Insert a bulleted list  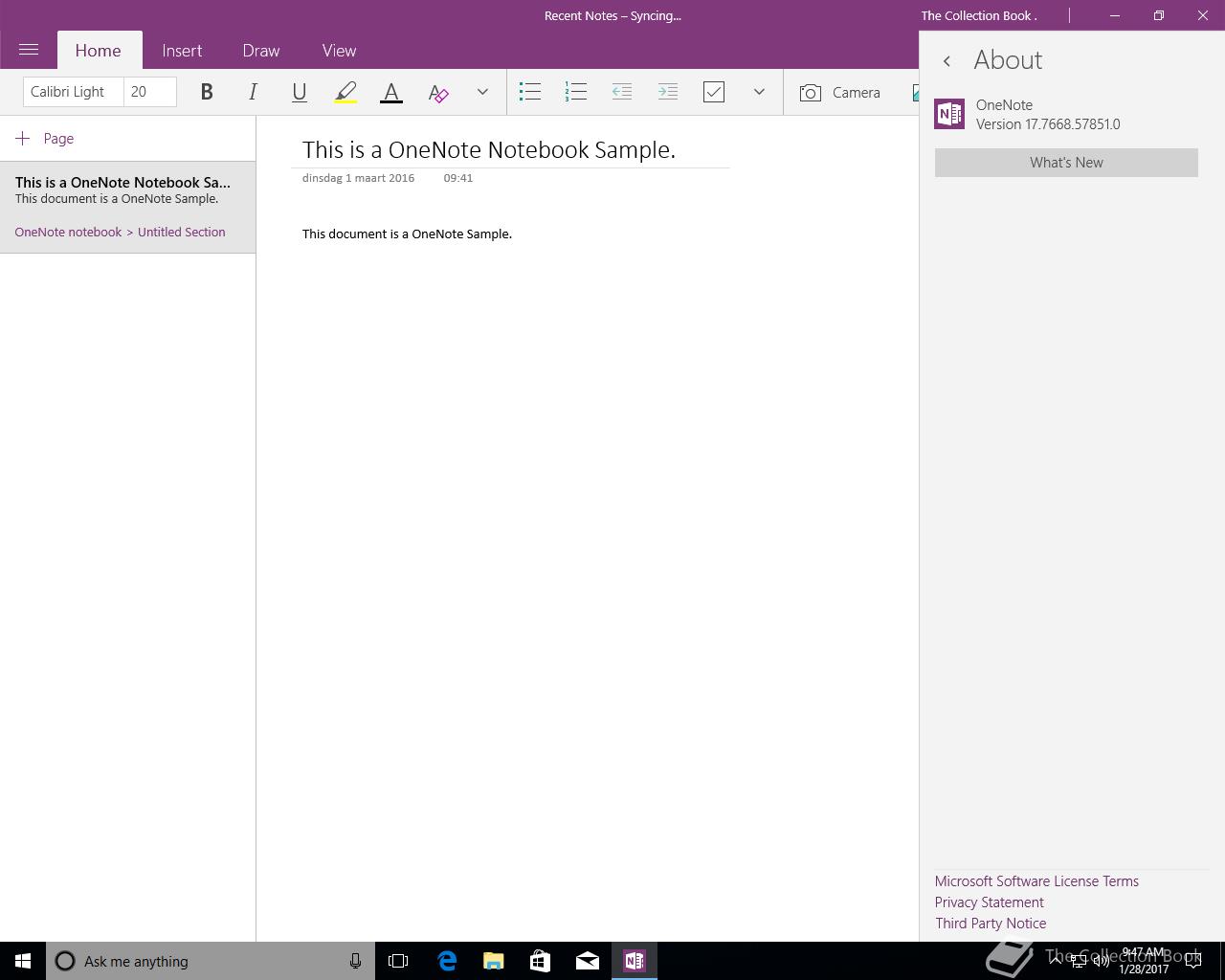tap(529, 92)
